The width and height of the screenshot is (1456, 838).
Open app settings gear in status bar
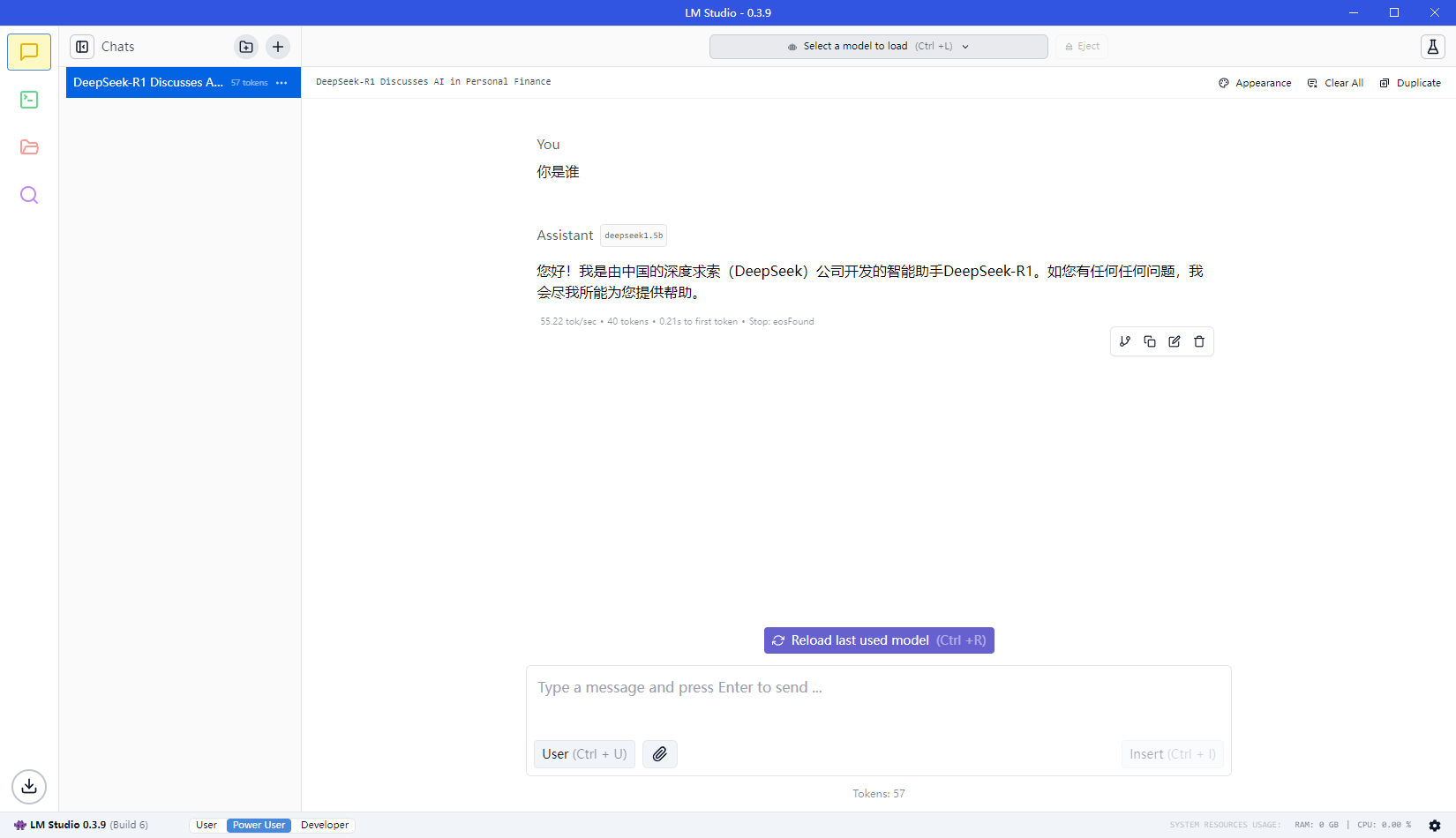click(1435, 826)
